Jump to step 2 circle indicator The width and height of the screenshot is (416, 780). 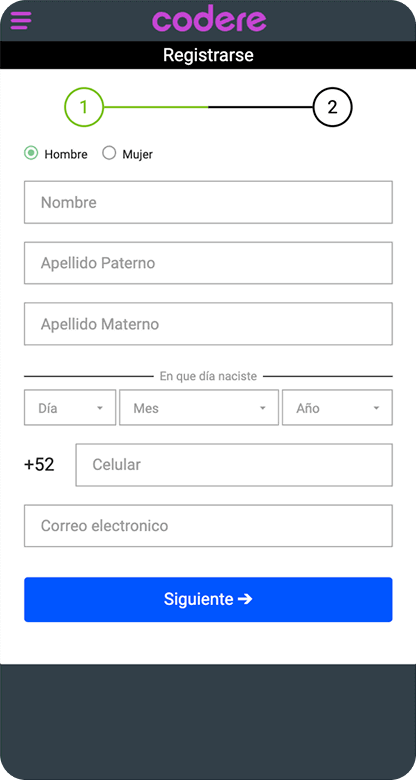pyautogui.click(x=332, y=107)
